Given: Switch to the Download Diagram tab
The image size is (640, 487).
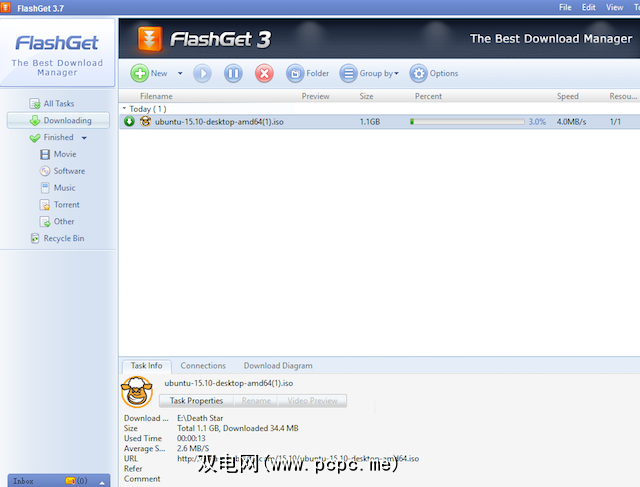Looking at the screenshot, I should (278, 366).
